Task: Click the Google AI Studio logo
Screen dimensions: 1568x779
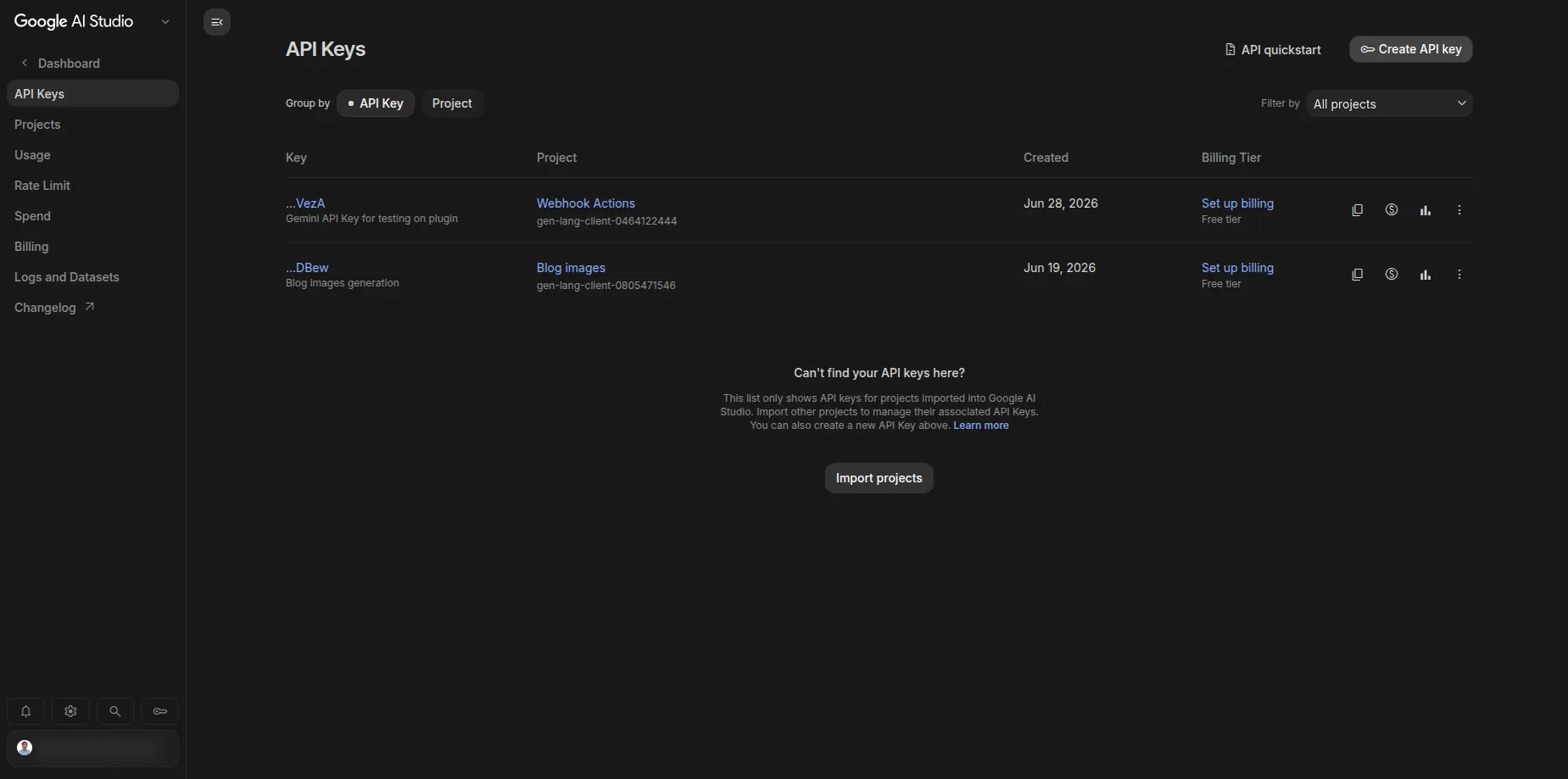Action: pos(74,22)
